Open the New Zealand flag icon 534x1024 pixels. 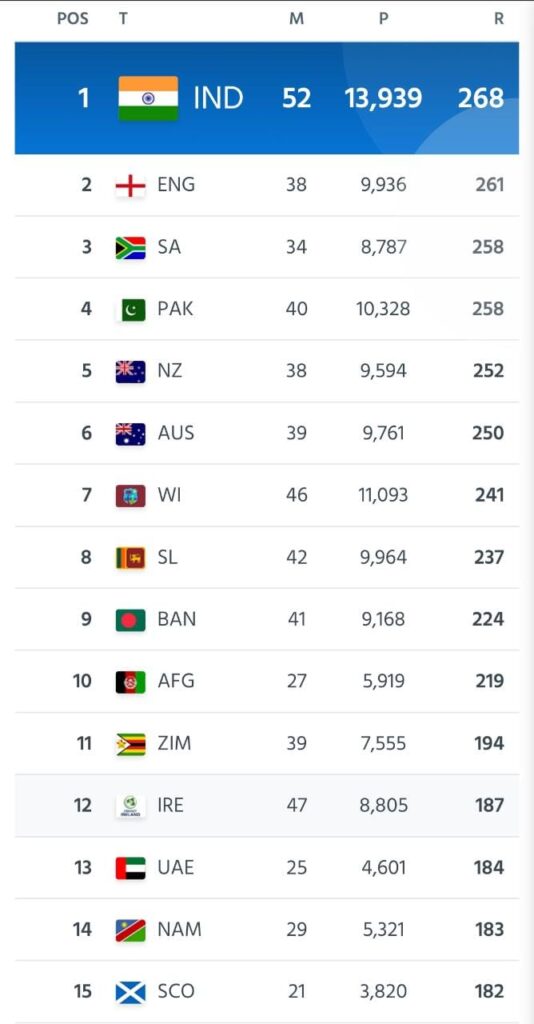(131, 371)
